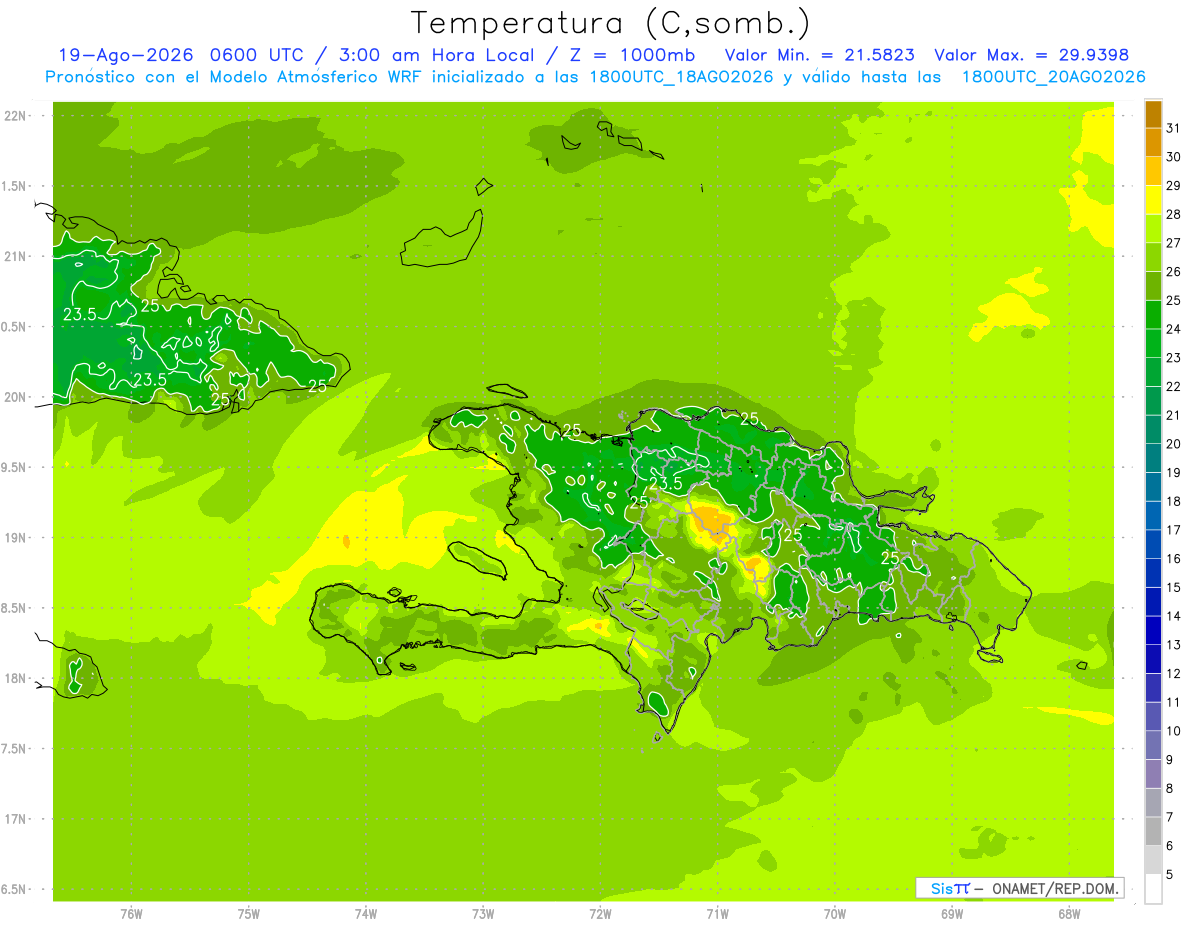
Task: Click the 75W longitude axis label
Action: click(249, 914)
